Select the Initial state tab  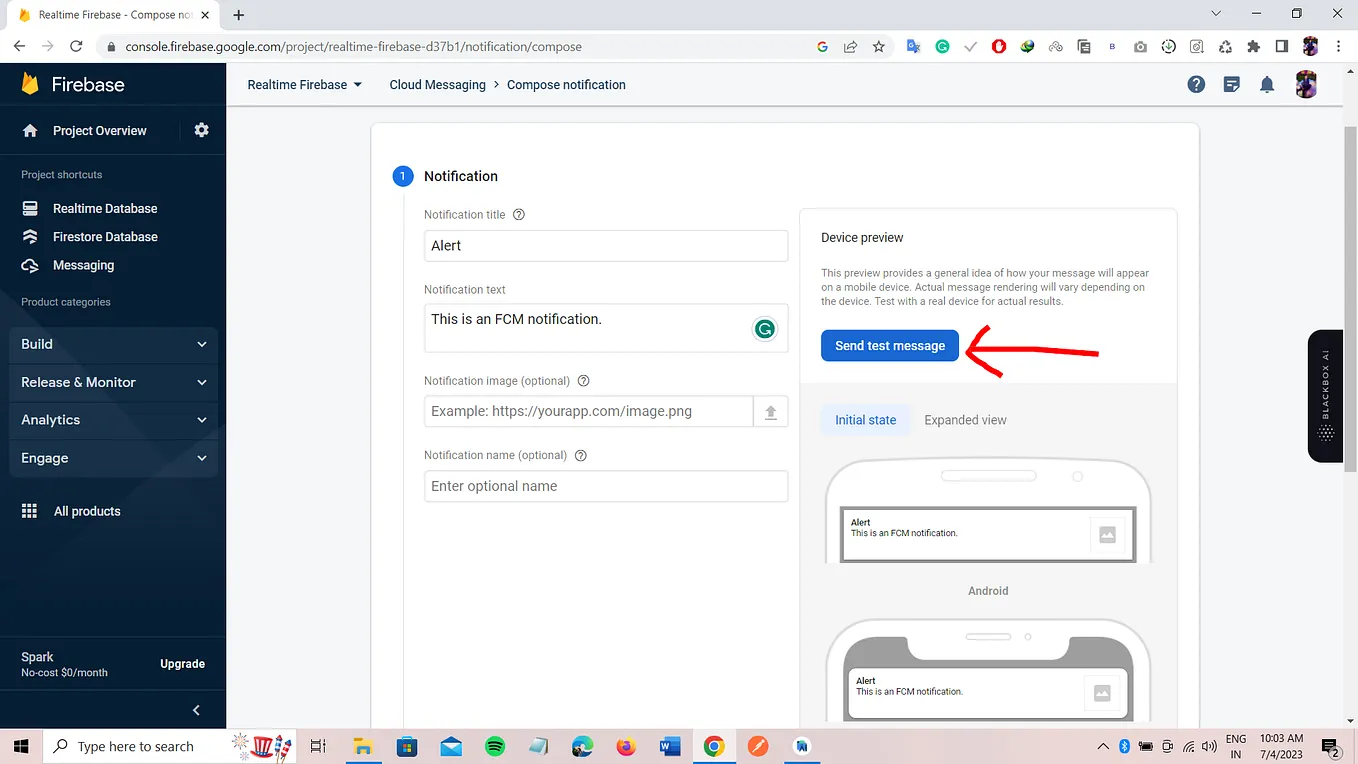point(864,420)
